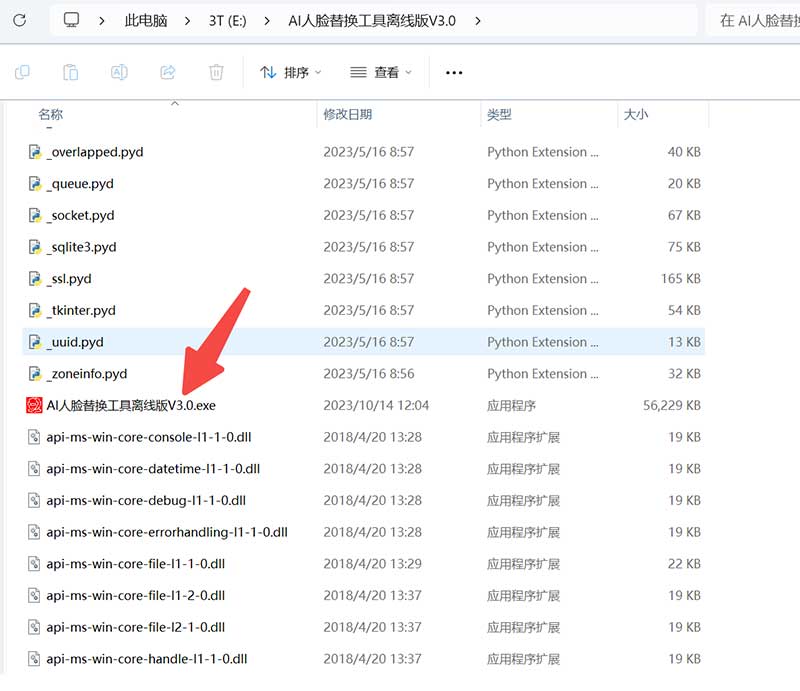Sort by the 大小 column header
This screenshot has width=800, height=691.
tap(635, 115)
